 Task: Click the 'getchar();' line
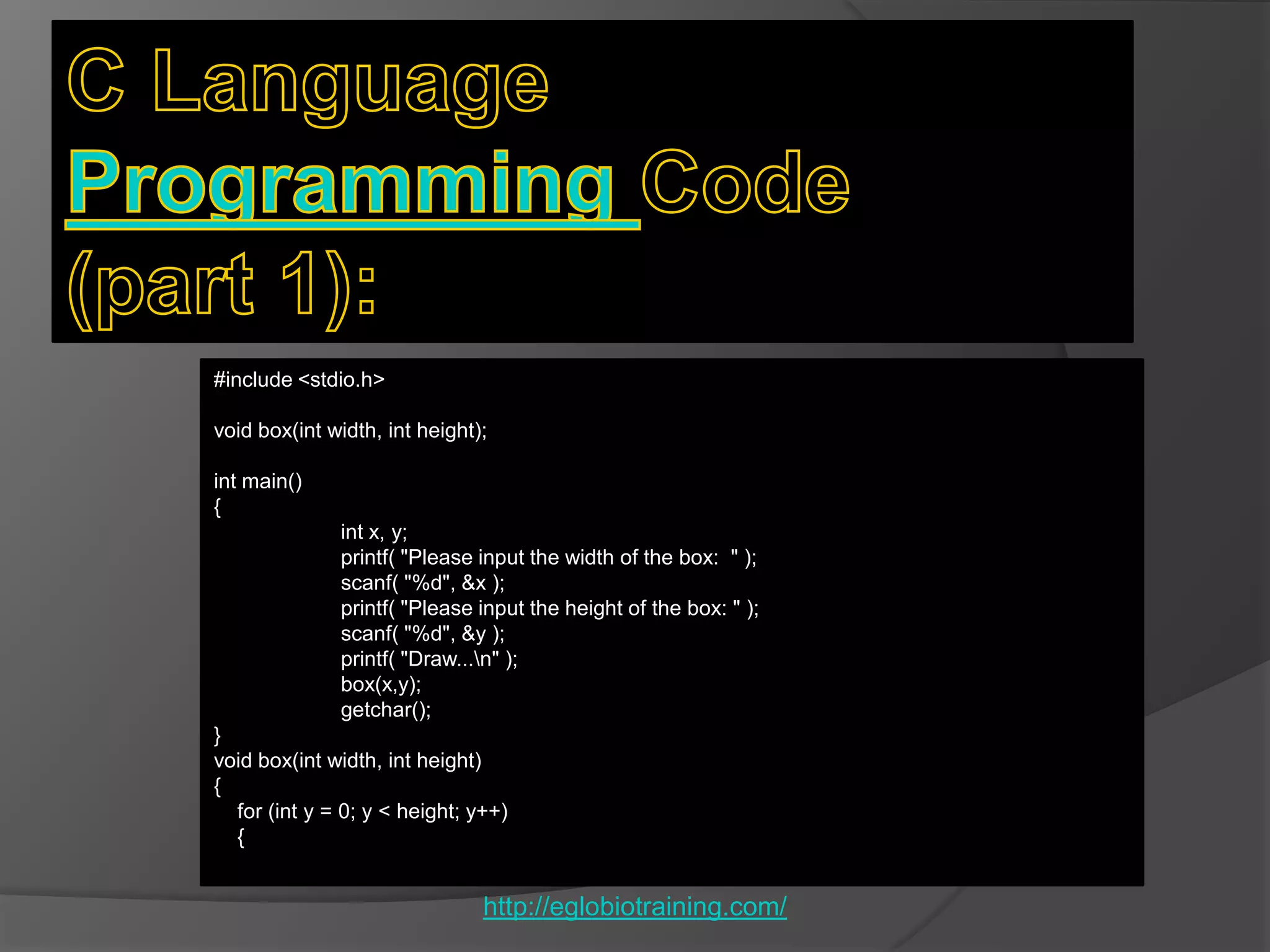[386, 710]
